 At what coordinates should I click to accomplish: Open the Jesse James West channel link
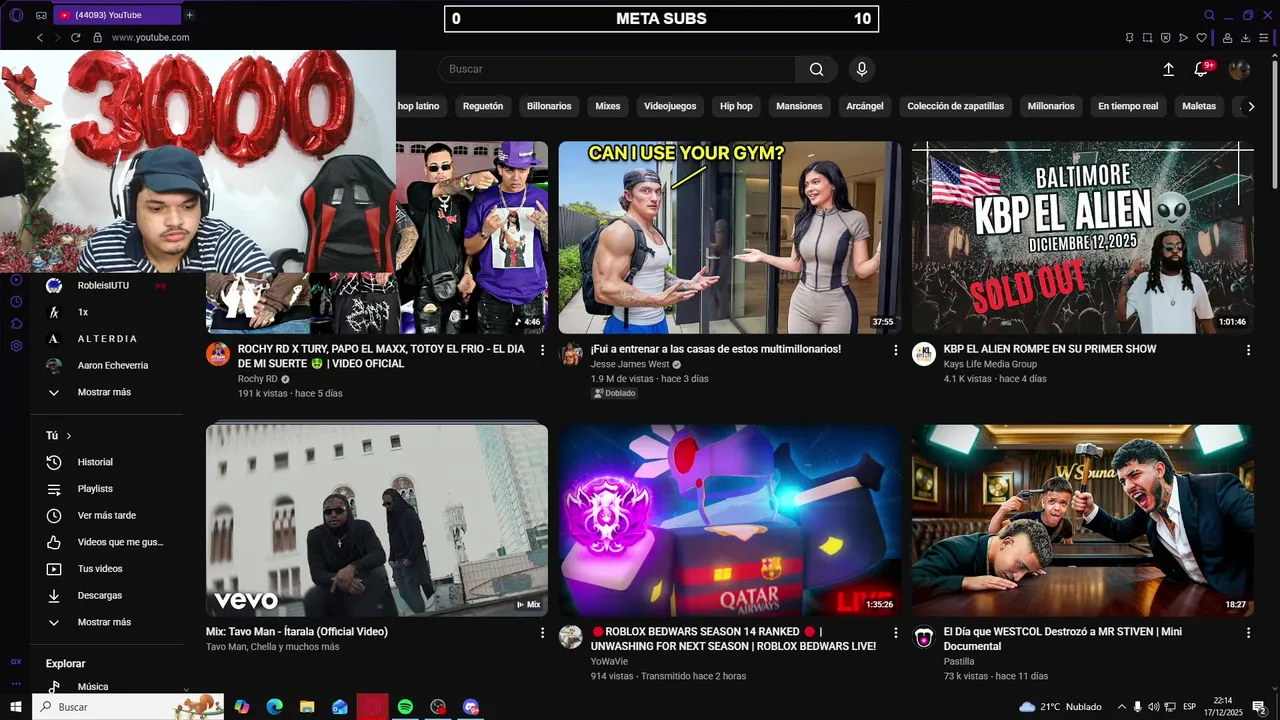point(630,364)
